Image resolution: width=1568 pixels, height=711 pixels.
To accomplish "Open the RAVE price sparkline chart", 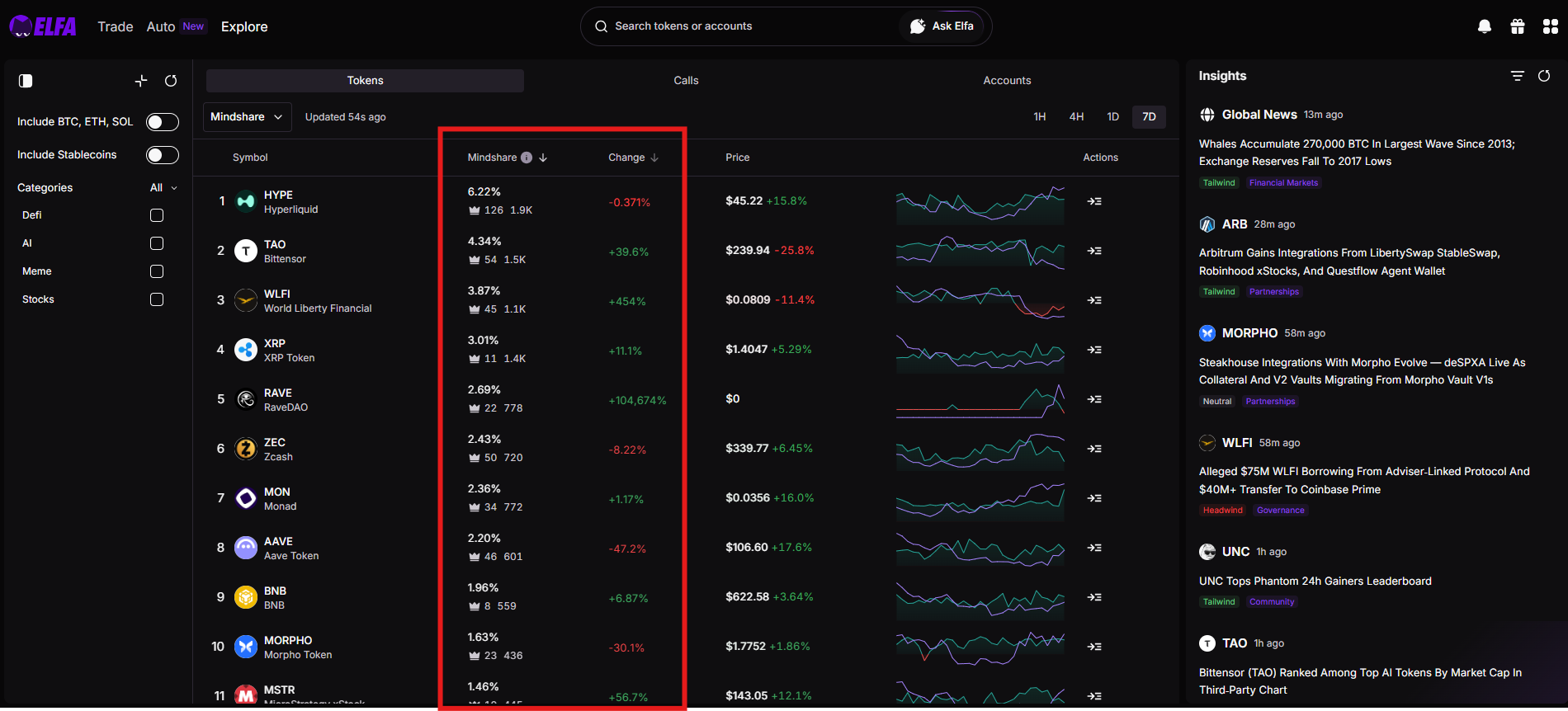I will click(x=980, y=401).
